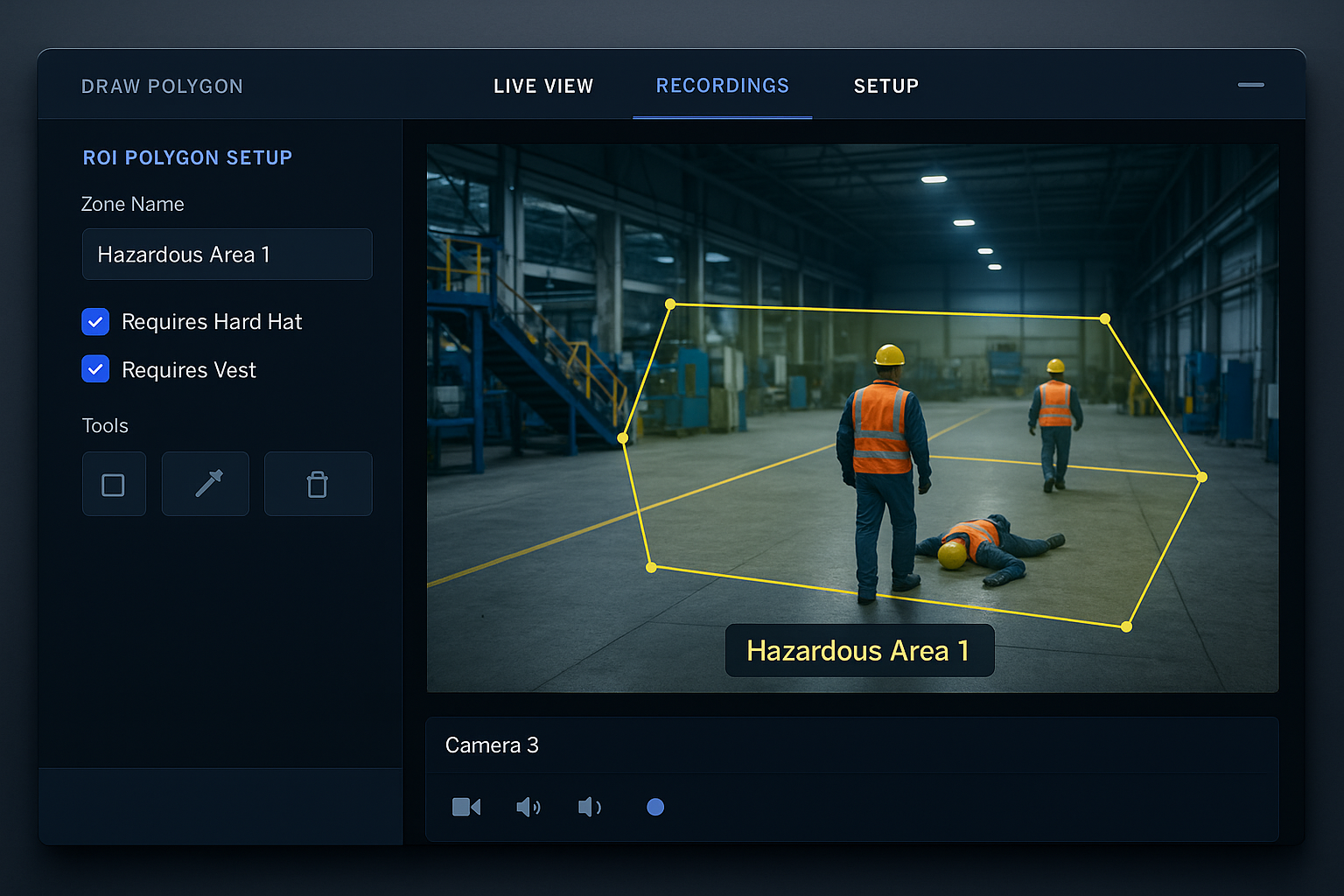This screenshot has height=896, width=1344.
Task: Select the Recordings tab
Action: click(x=722, y=85)
